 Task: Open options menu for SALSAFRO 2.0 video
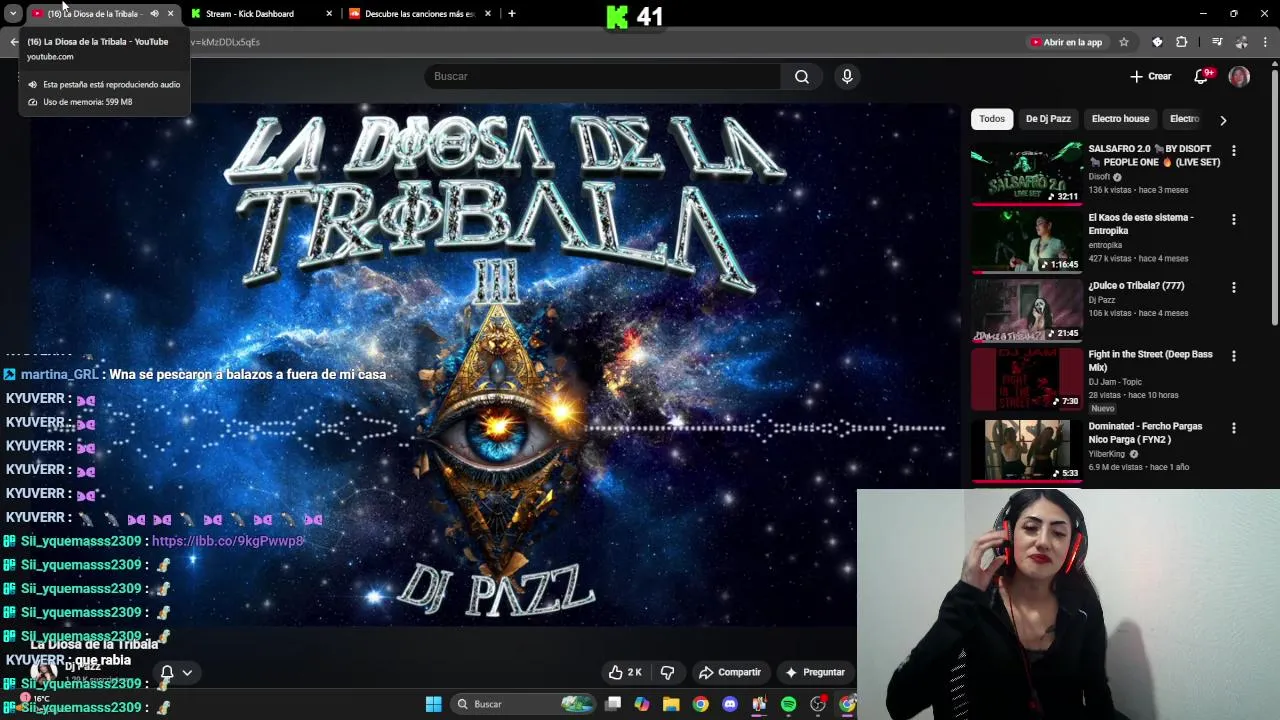point(1233,150)
